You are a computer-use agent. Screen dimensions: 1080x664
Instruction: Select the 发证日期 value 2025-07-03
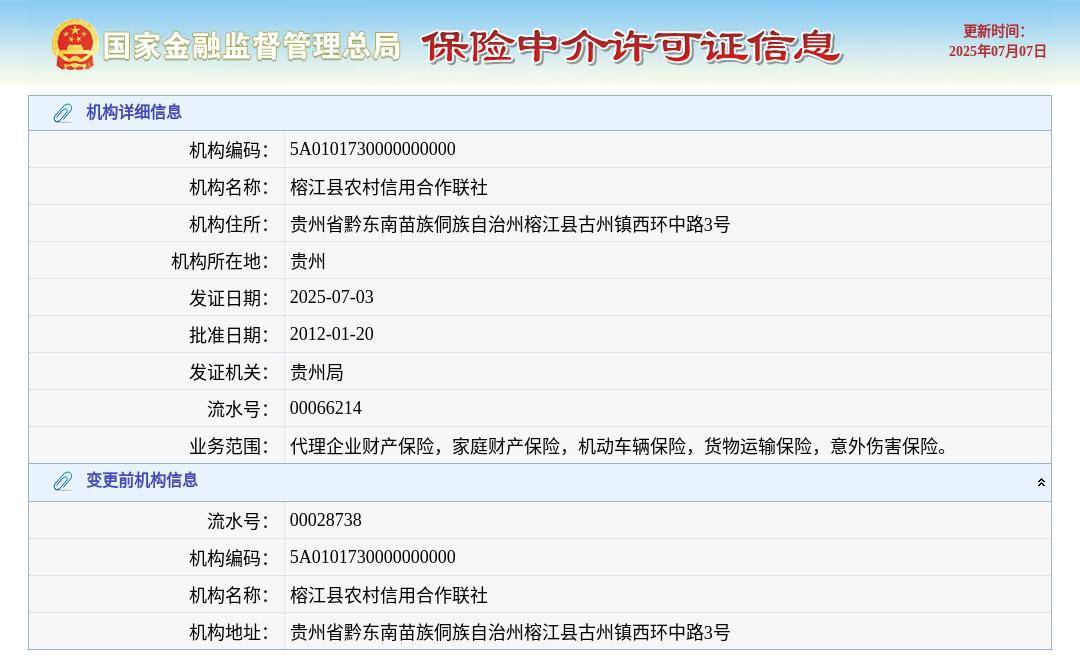click(x=331, y=297)
